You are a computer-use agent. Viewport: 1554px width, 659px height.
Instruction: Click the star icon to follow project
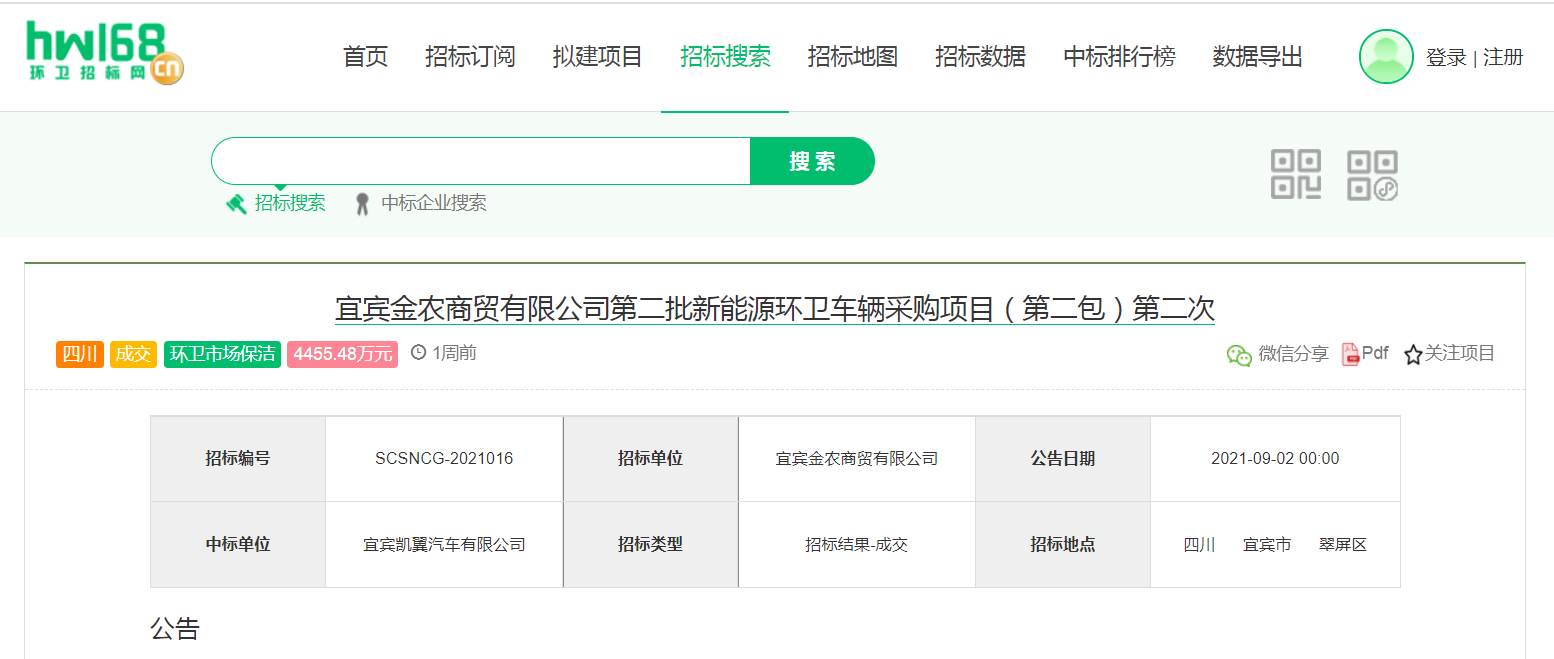pos(1413,355)
